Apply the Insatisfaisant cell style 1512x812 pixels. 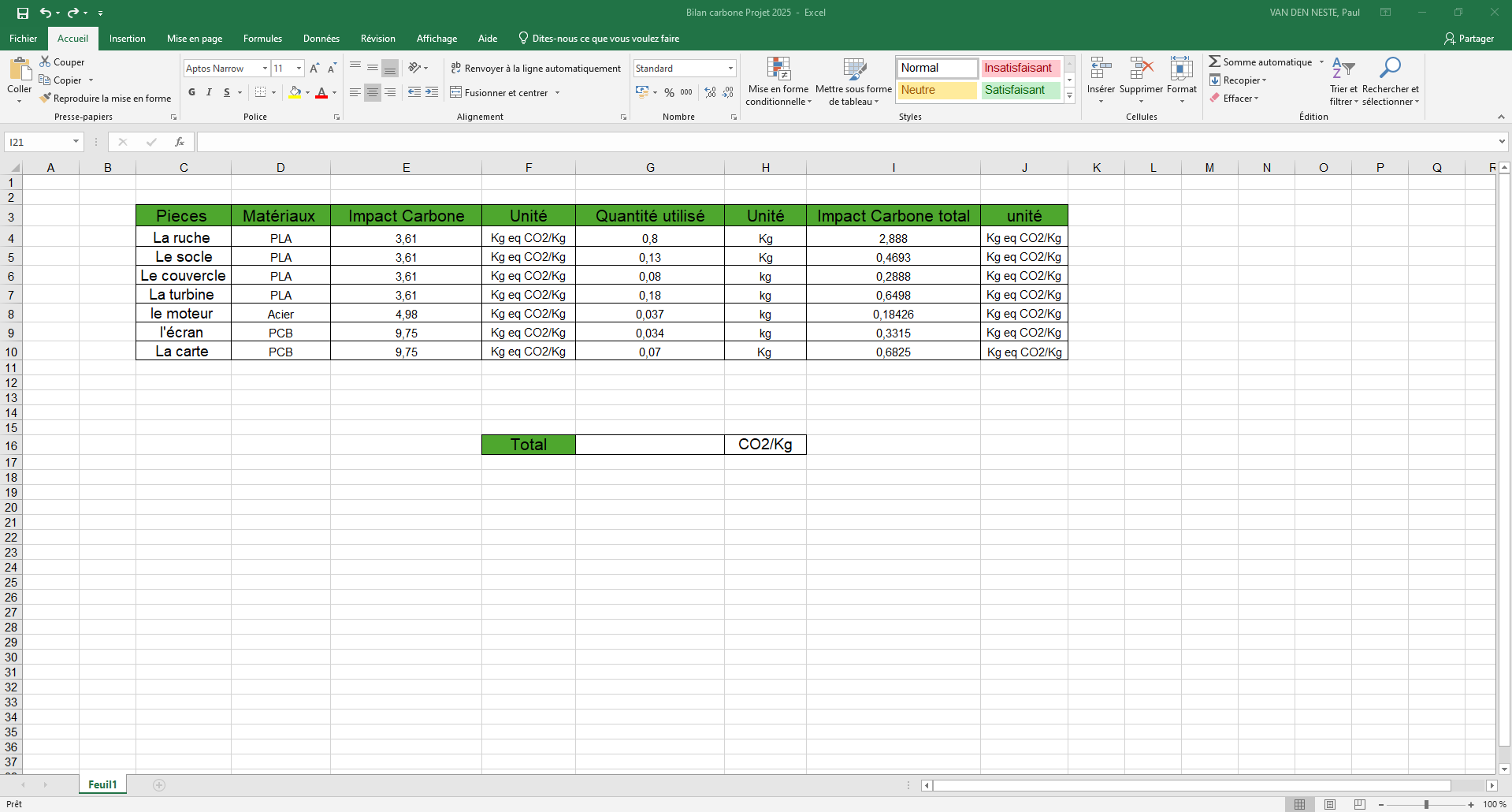[1019, 68]
